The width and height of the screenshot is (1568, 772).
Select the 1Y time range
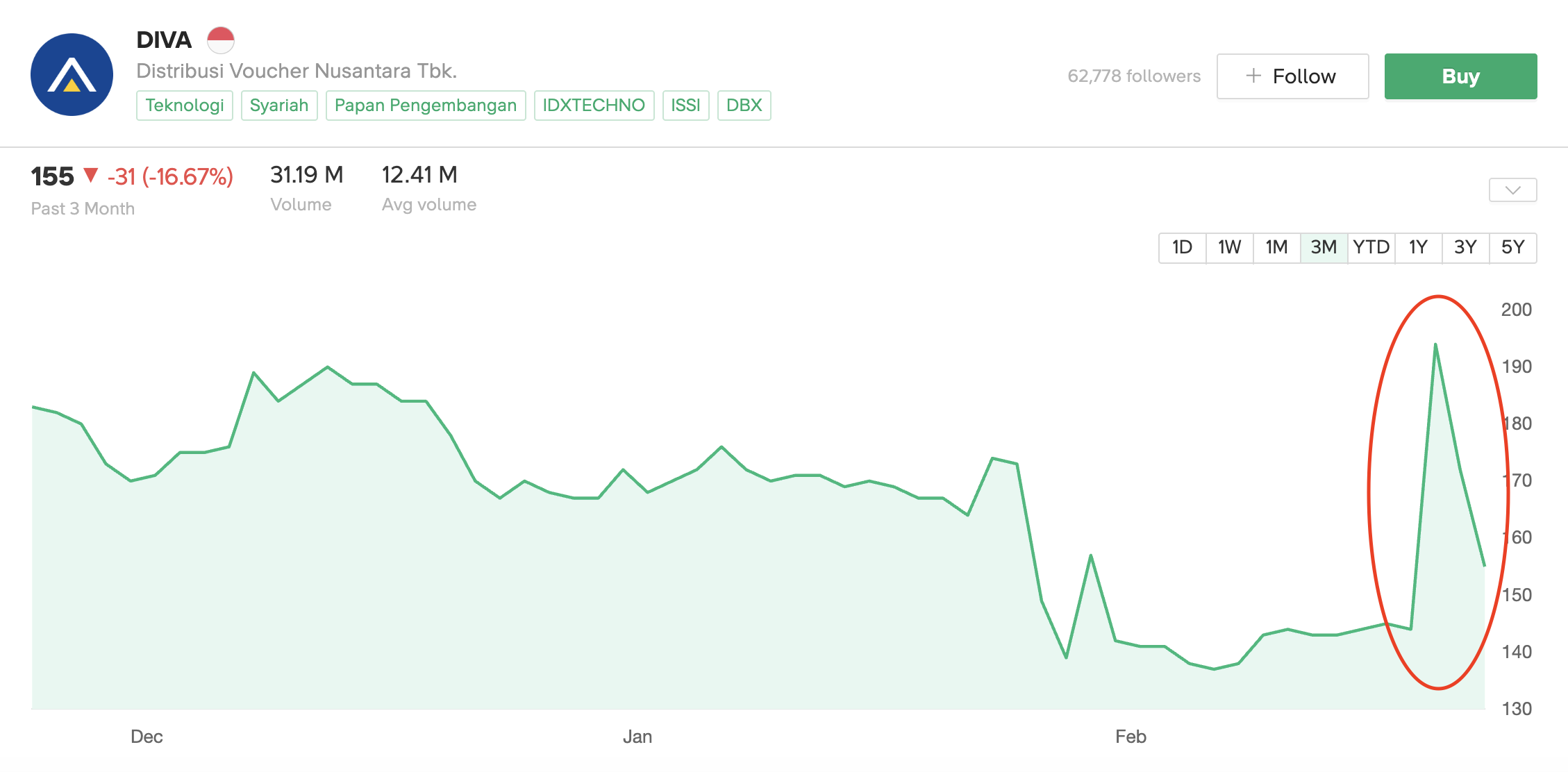click(x=1418, y=247)
